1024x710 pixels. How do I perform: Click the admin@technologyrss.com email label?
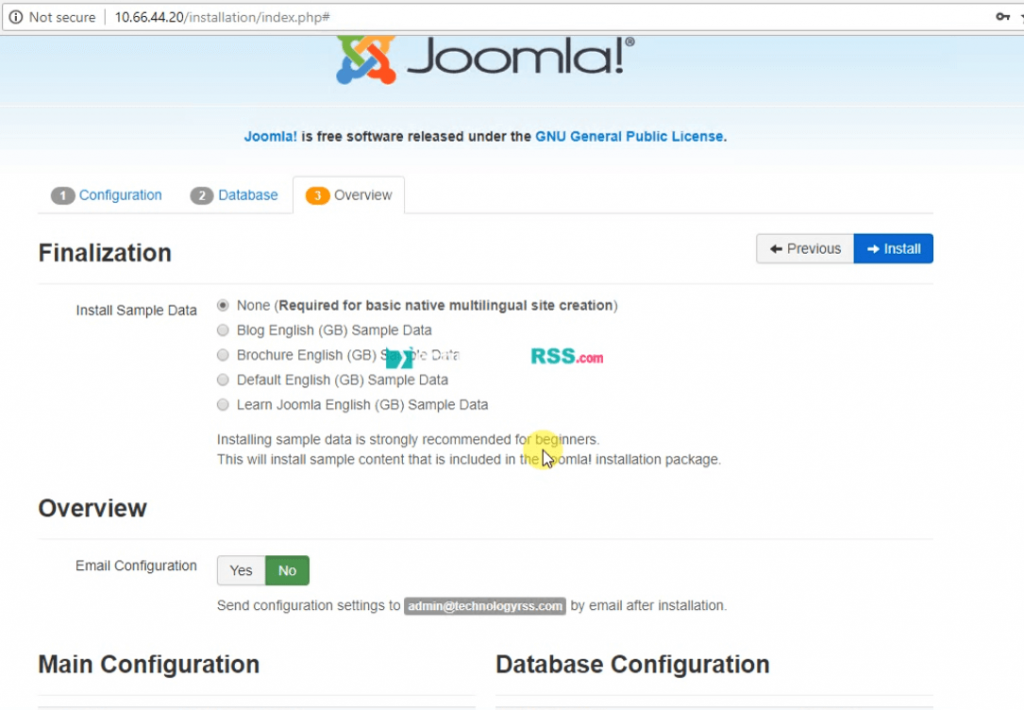(x=485, y=606)
